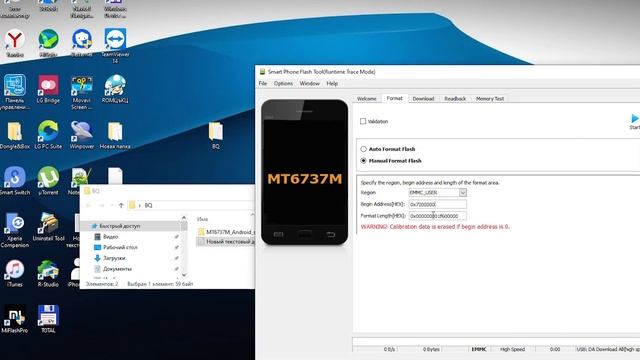This screenshot has height=360, width=640.
Task: Open the Xperia Companion desktop shortcut
Action: pos(15,231)
